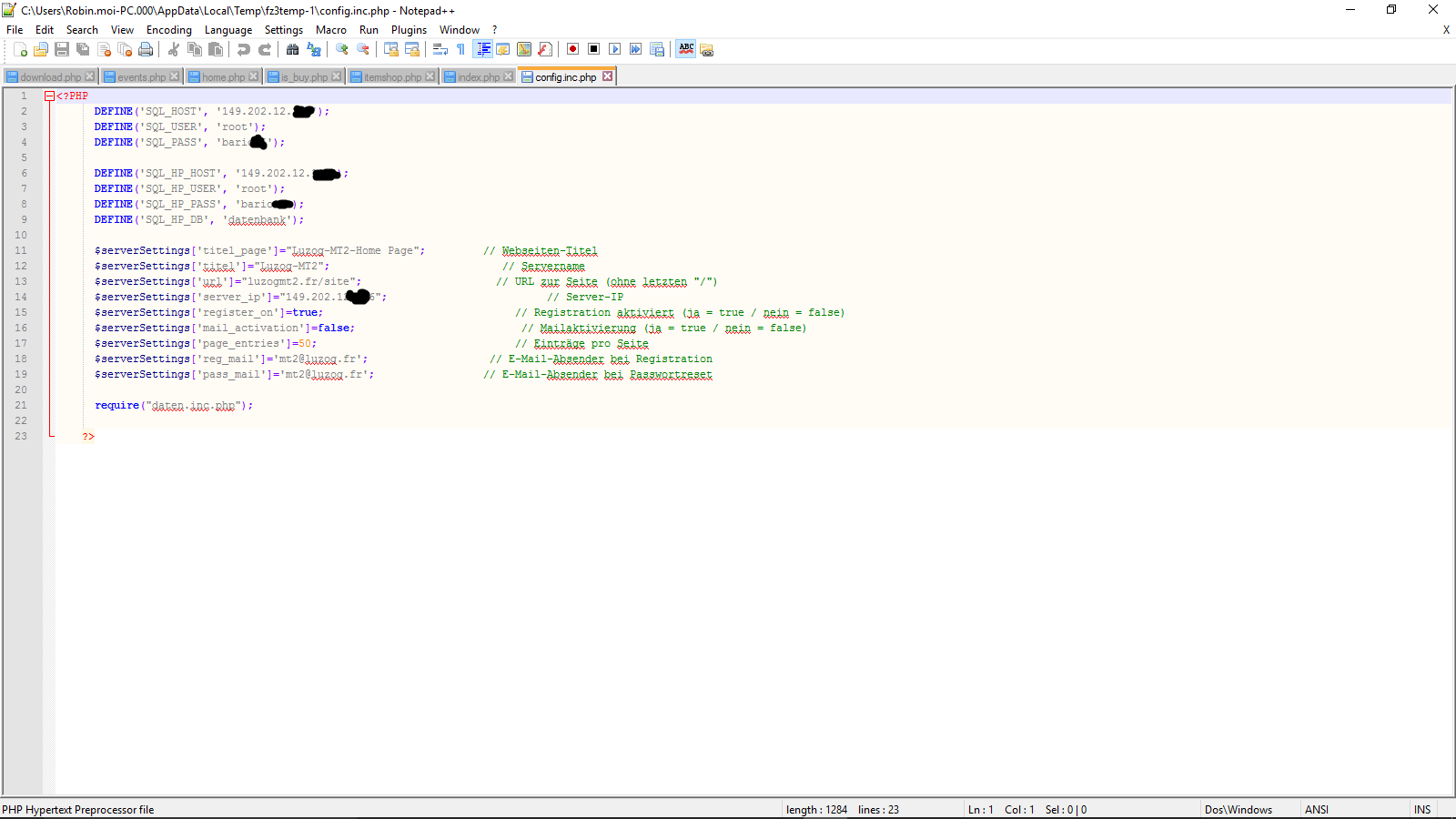Close the events.php tab
1456x819 pixels.
(x=174, y=76)
